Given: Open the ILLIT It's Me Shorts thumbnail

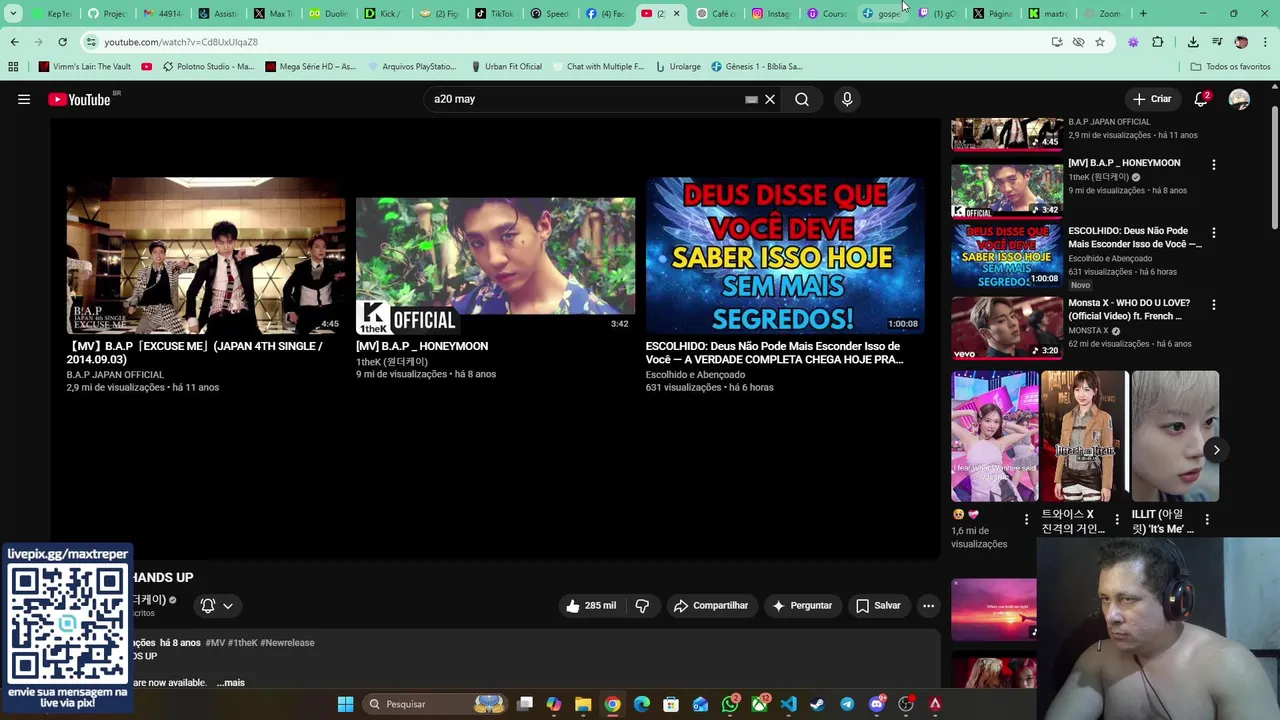Looking at the screenshot, I should [x=1175, y=436].
